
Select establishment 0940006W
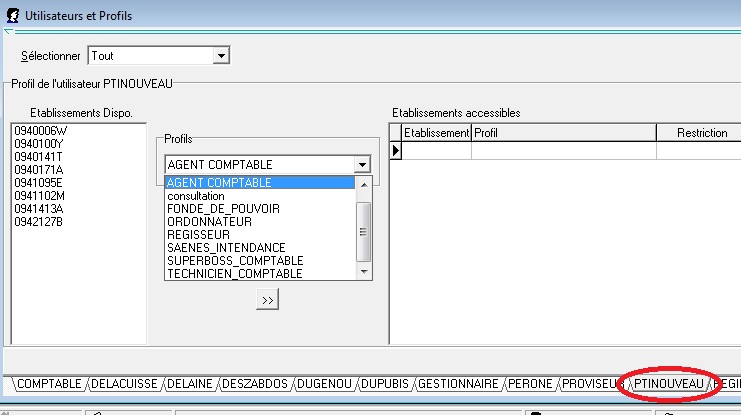pyautogui.click(x=41, y=131)
